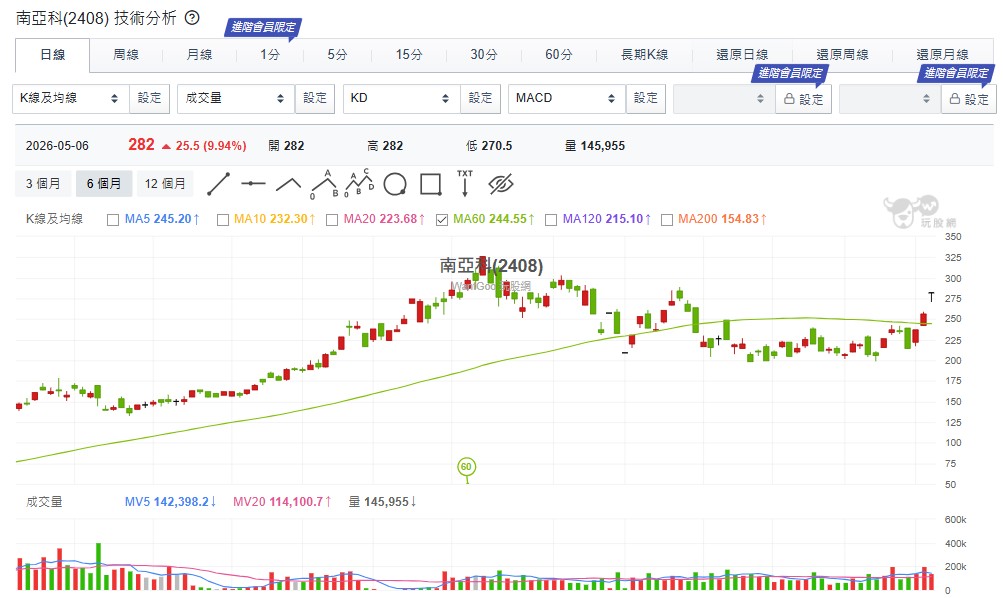Image resolution: width=1003 pixels, height=598 pixels.
Task: Toggle the MA10 checkbox
Action: click(223, 219)
